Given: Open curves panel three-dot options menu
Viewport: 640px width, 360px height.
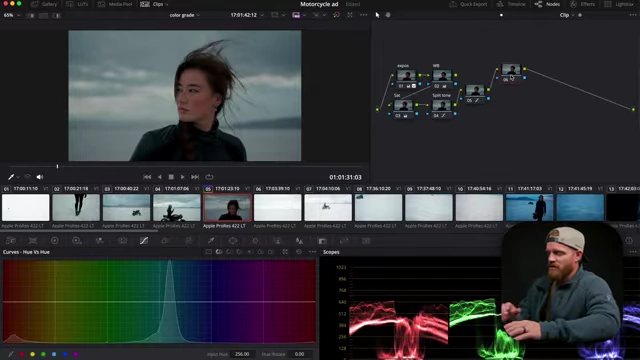Looking at the screenshot, I should coord(312,252).
